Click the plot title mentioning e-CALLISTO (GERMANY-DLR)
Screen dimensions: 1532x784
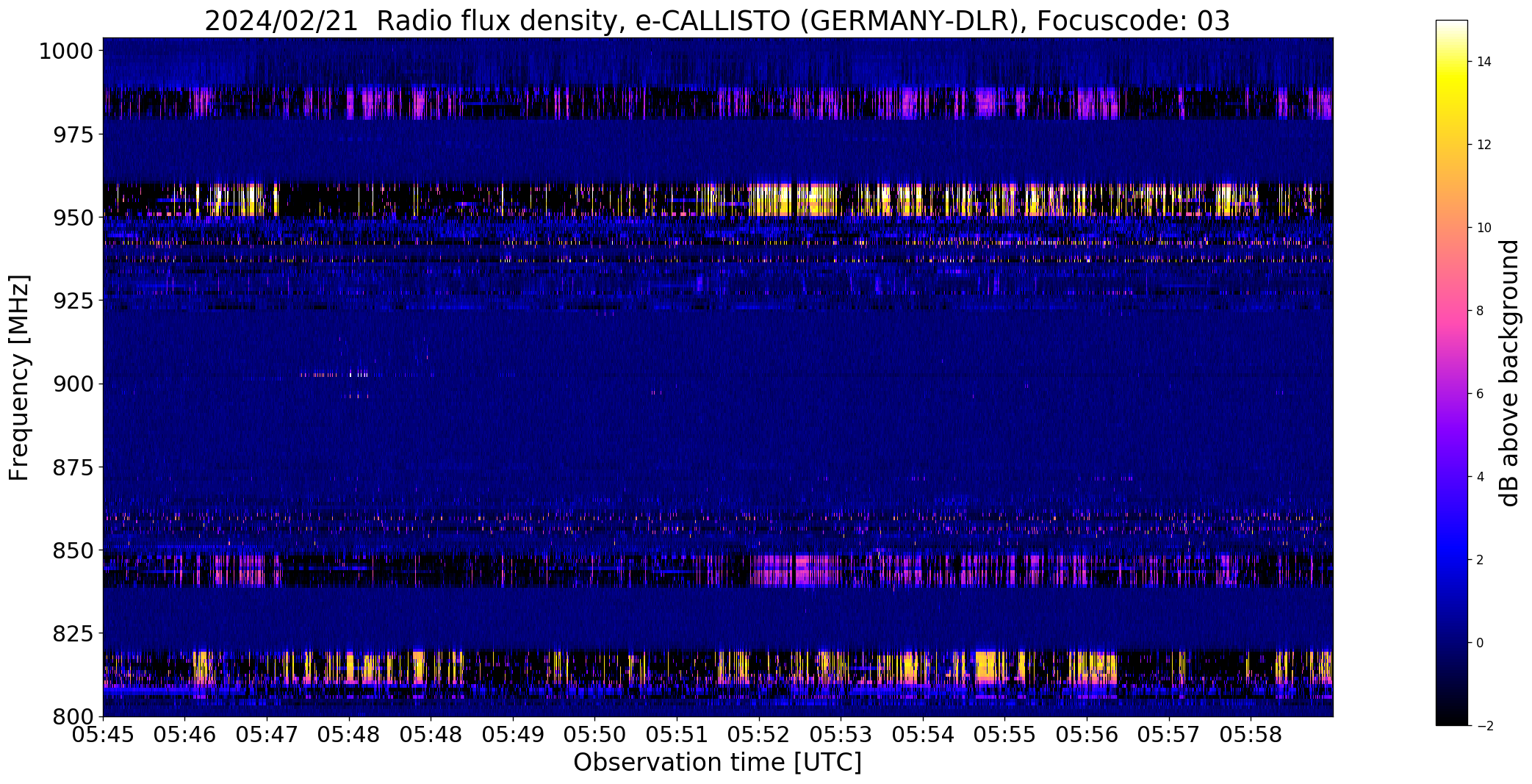pos(717,21)
